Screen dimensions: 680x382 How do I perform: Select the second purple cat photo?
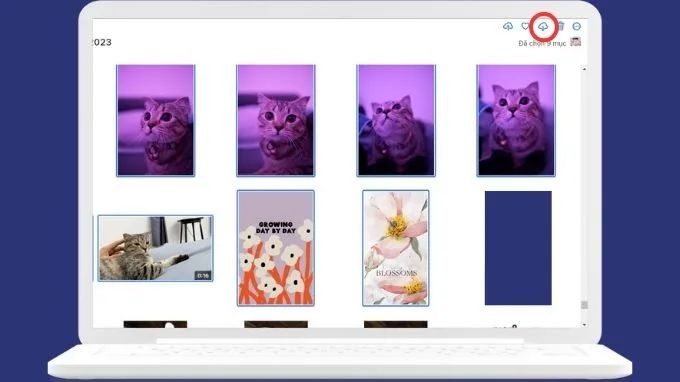pos(276,121)
